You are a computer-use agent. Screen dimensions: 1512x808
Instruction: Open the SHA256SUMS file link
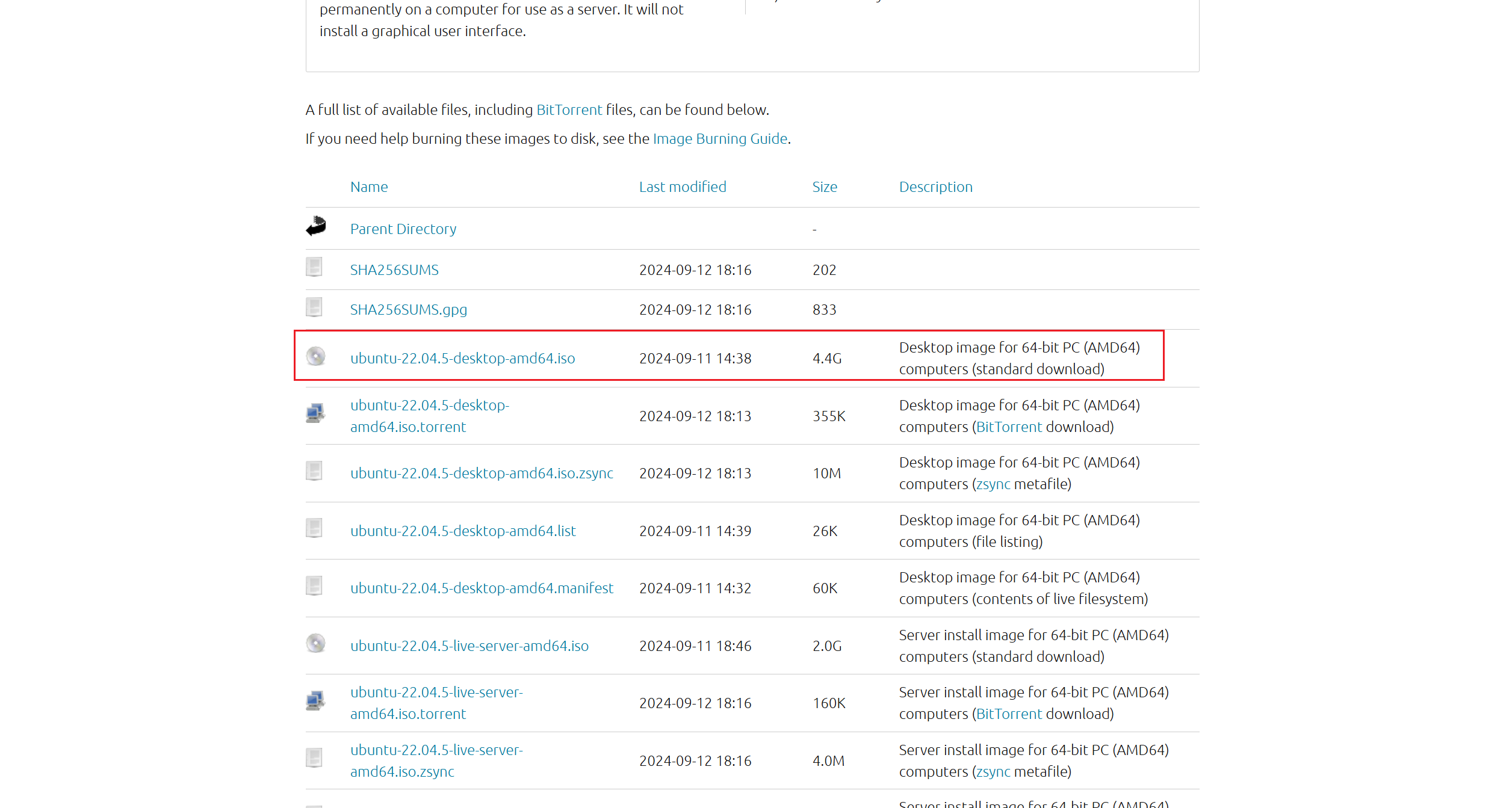click(394, 270)
